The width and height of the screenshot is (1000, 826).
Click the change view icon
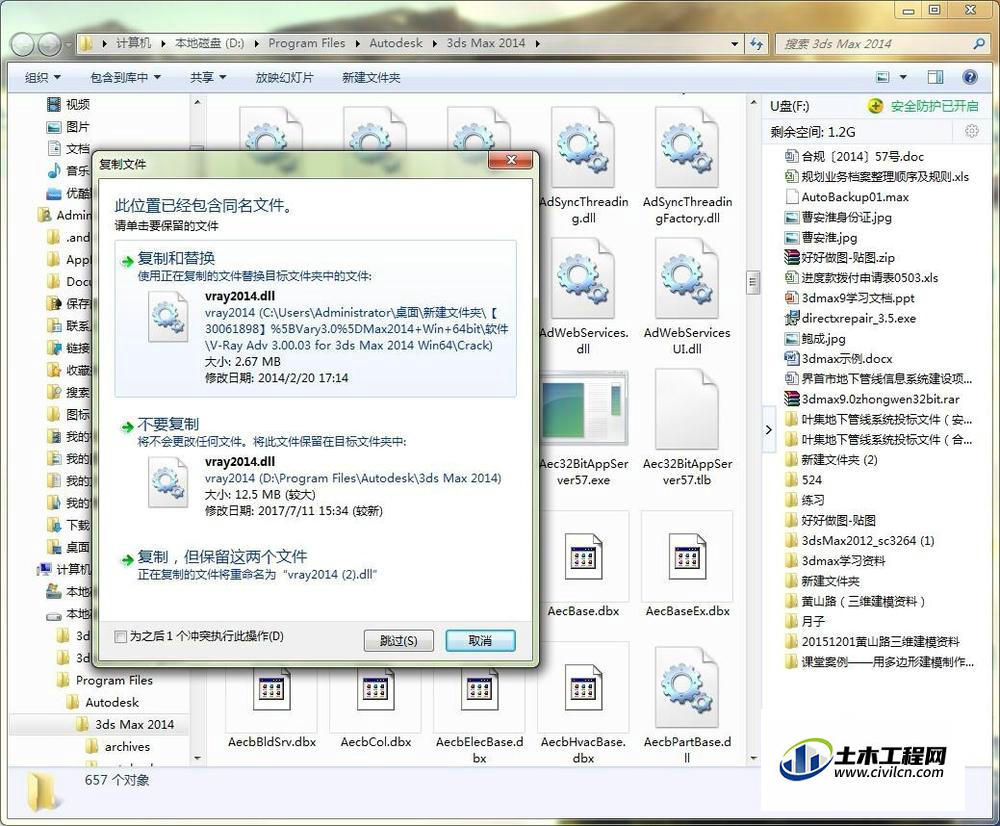click(883, 77)
